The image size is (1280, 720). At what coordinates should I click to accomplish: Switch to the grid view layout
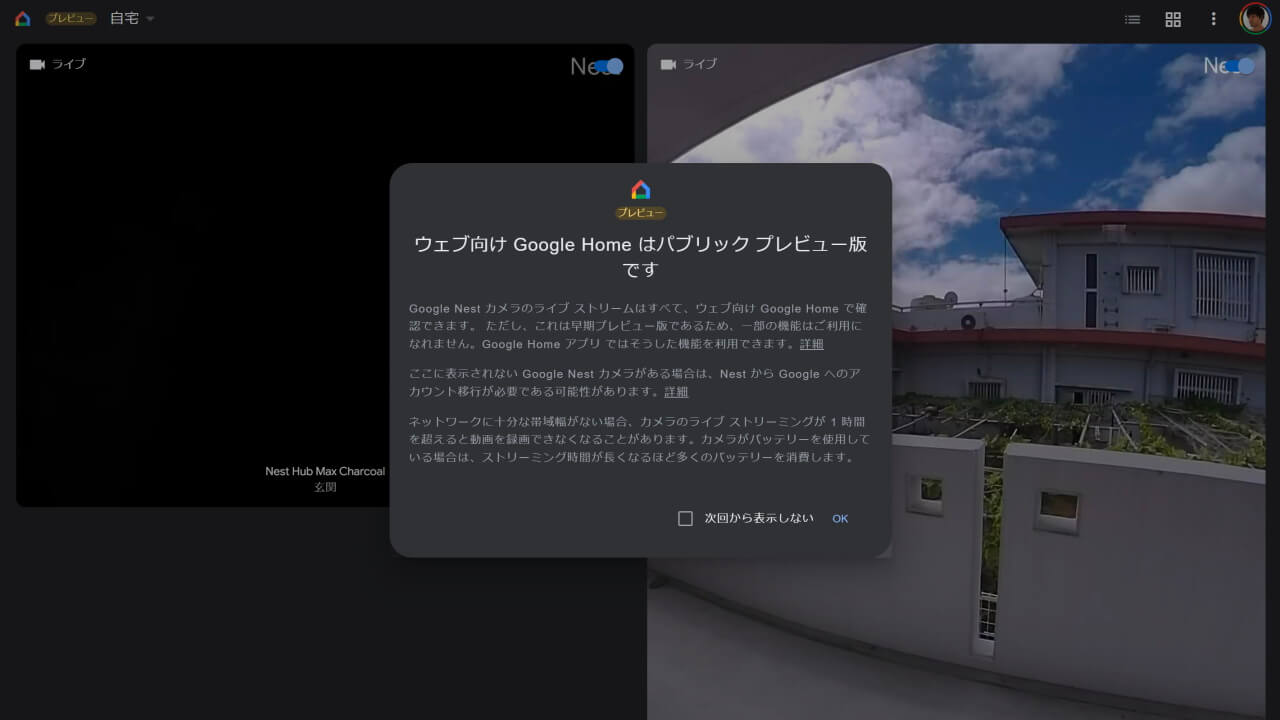click(1172, 18)
